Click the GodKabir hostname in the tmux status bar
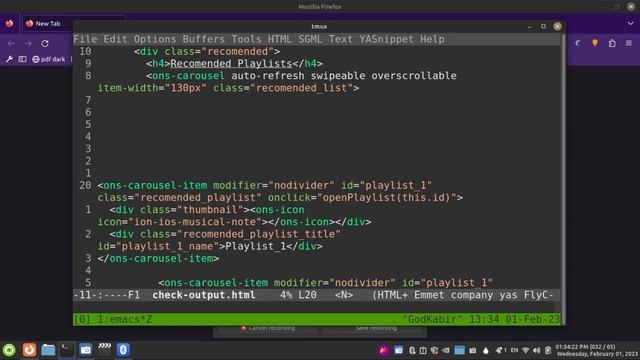 (432, 319)
